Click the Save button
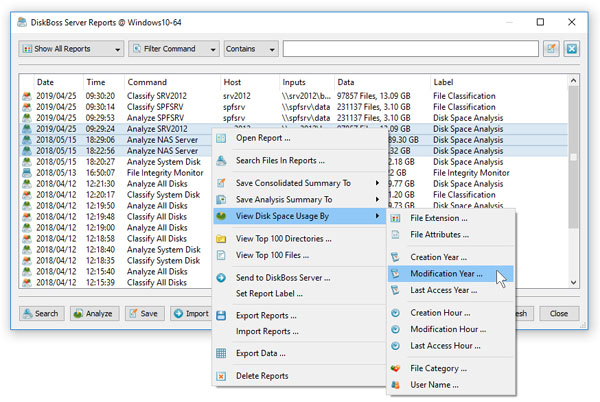This screenshot has width=600, height=402. pos(145,314)
